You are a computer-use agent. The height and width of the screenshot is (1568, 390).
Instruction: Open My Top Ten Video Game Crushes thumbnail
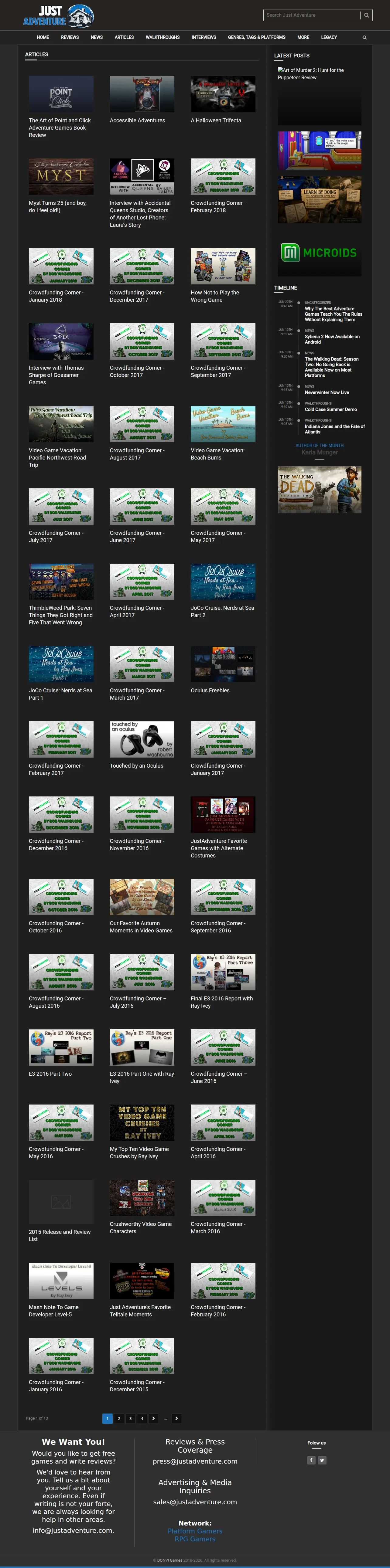pyautogui.click(x=142, y=1122)
